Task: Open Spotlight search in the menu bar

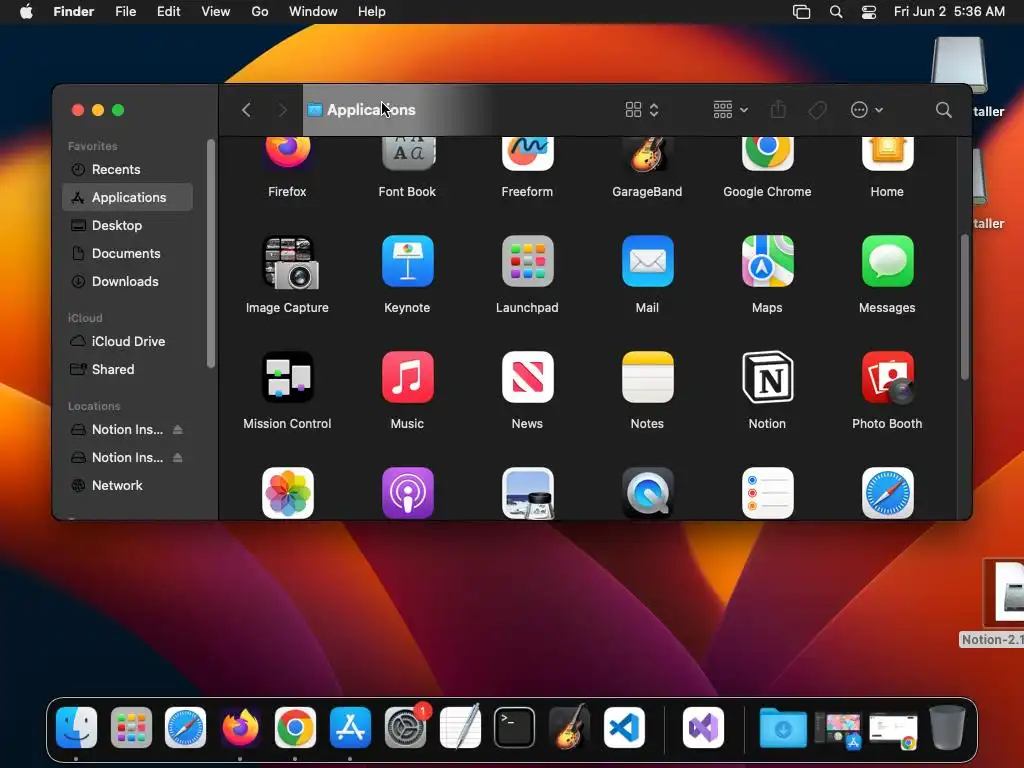Action: coord(835,12)
